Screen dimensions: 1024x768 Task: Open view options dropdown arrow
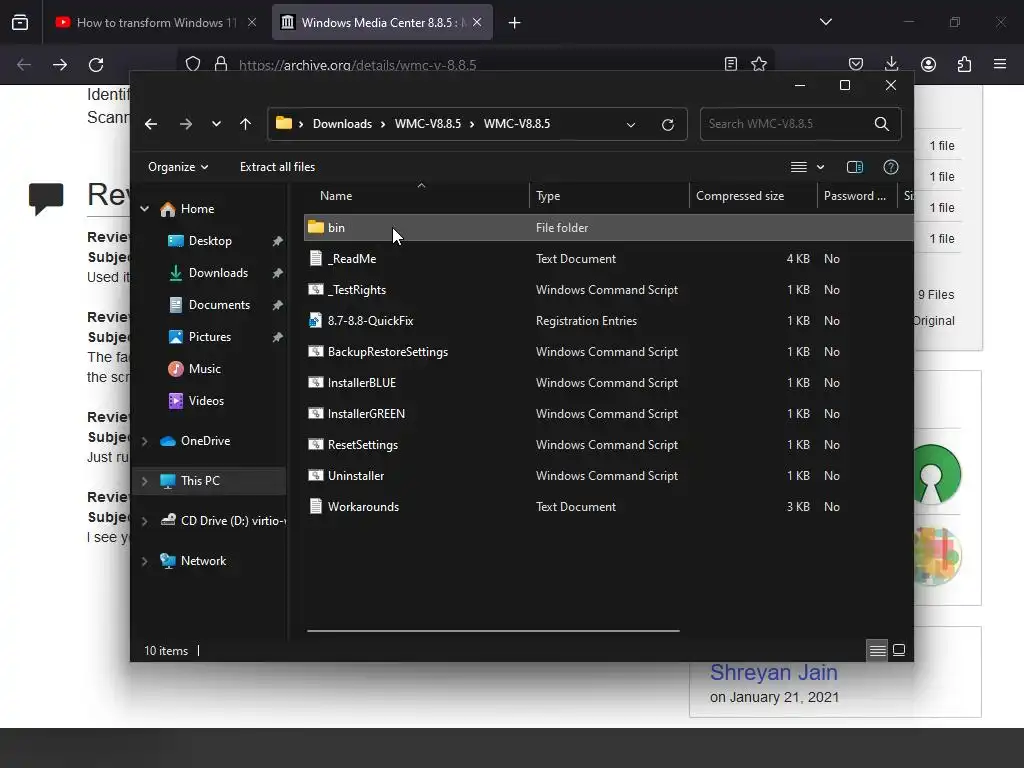pyautogui.click(x=820, y=167)
